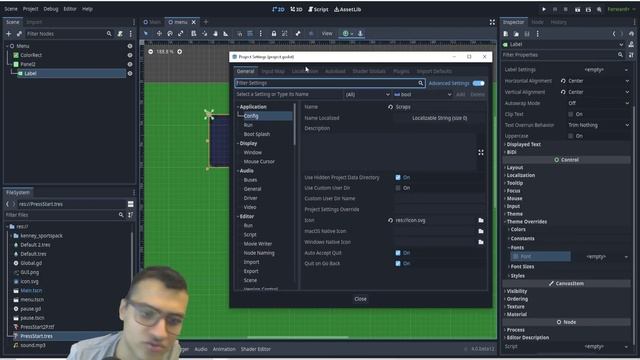Choose the Select Mode tool in viewport toolbar
This screenshot has width=640, height=360.
(x=146, y=33)
